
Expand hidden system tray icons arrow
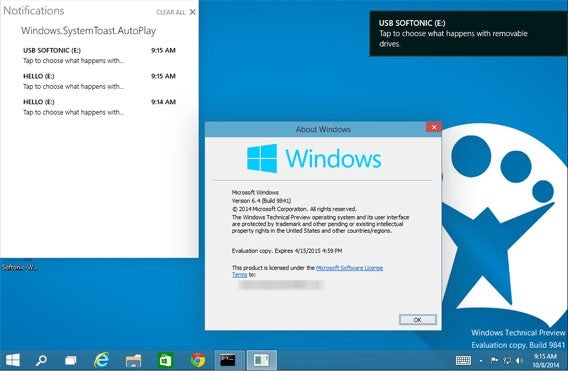tap(481, 361)
